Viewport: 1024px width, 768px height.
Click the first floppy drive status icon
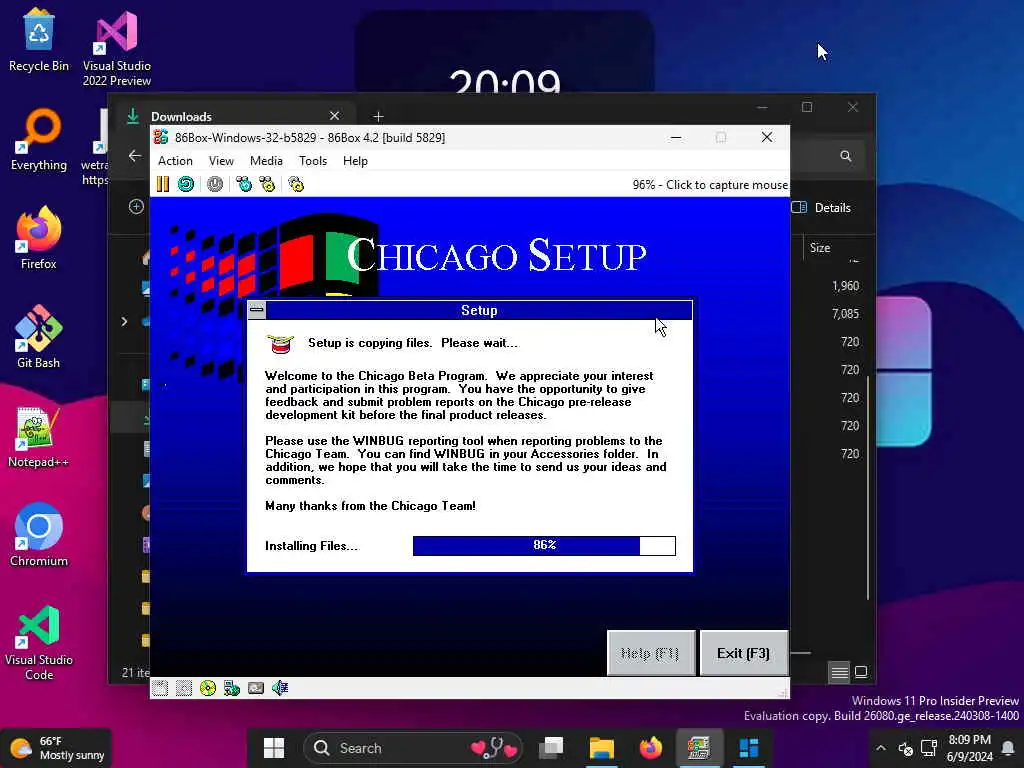coord(160,688)
